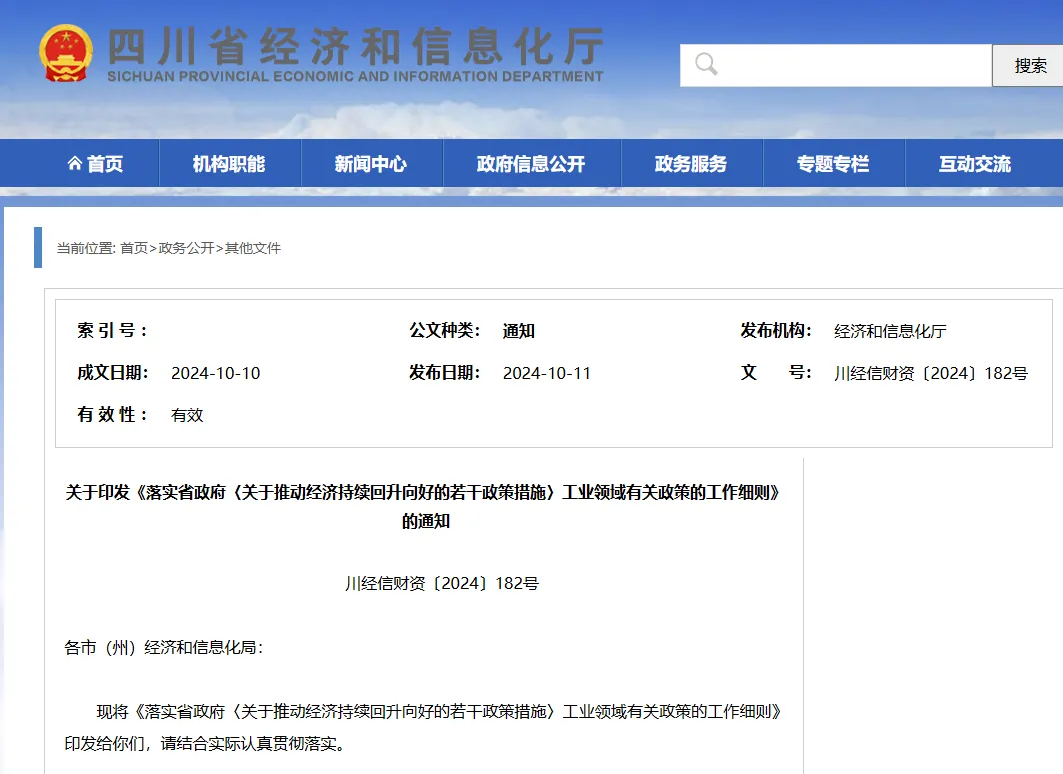Click the house icon in navigation bar

pyautogui.click(x=74, y=164)
